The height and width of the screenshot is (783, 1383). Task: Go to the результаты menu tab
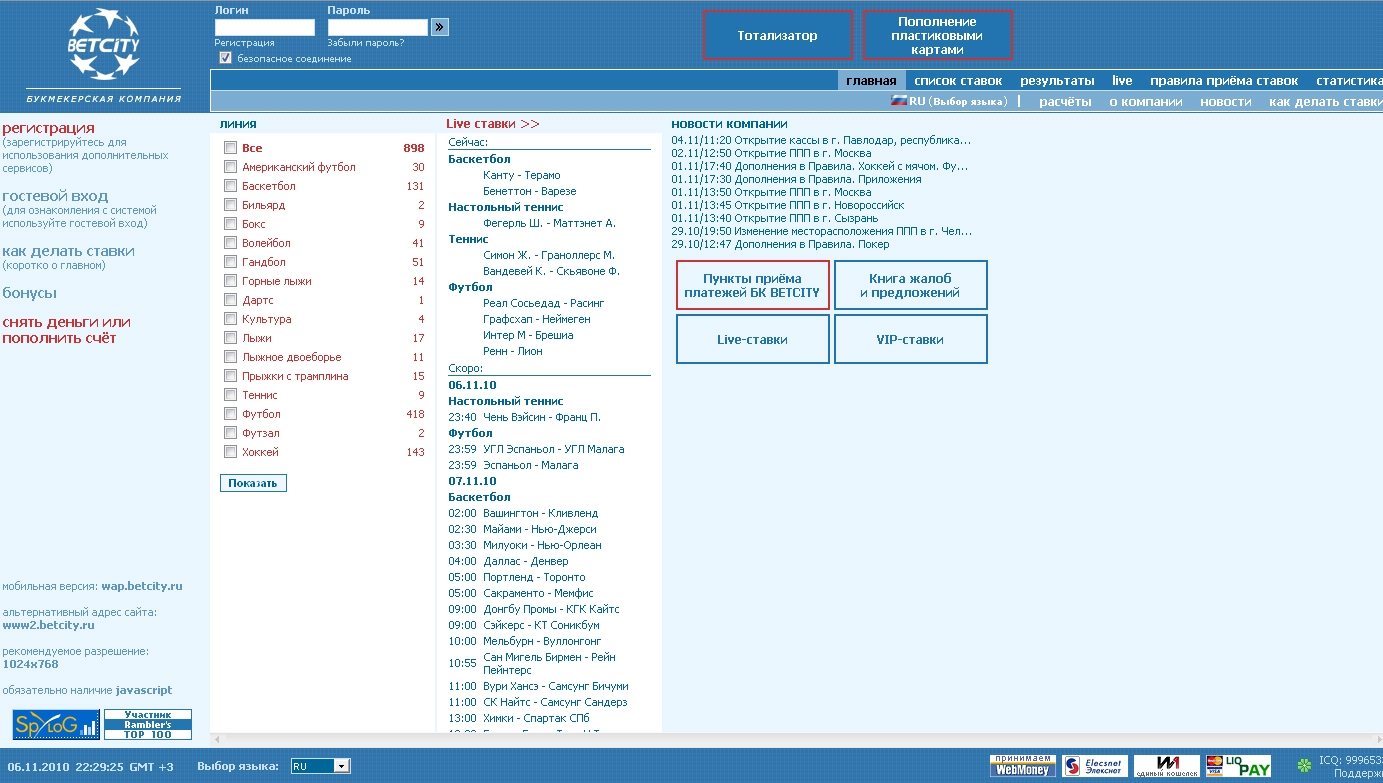click(1057, 81)
